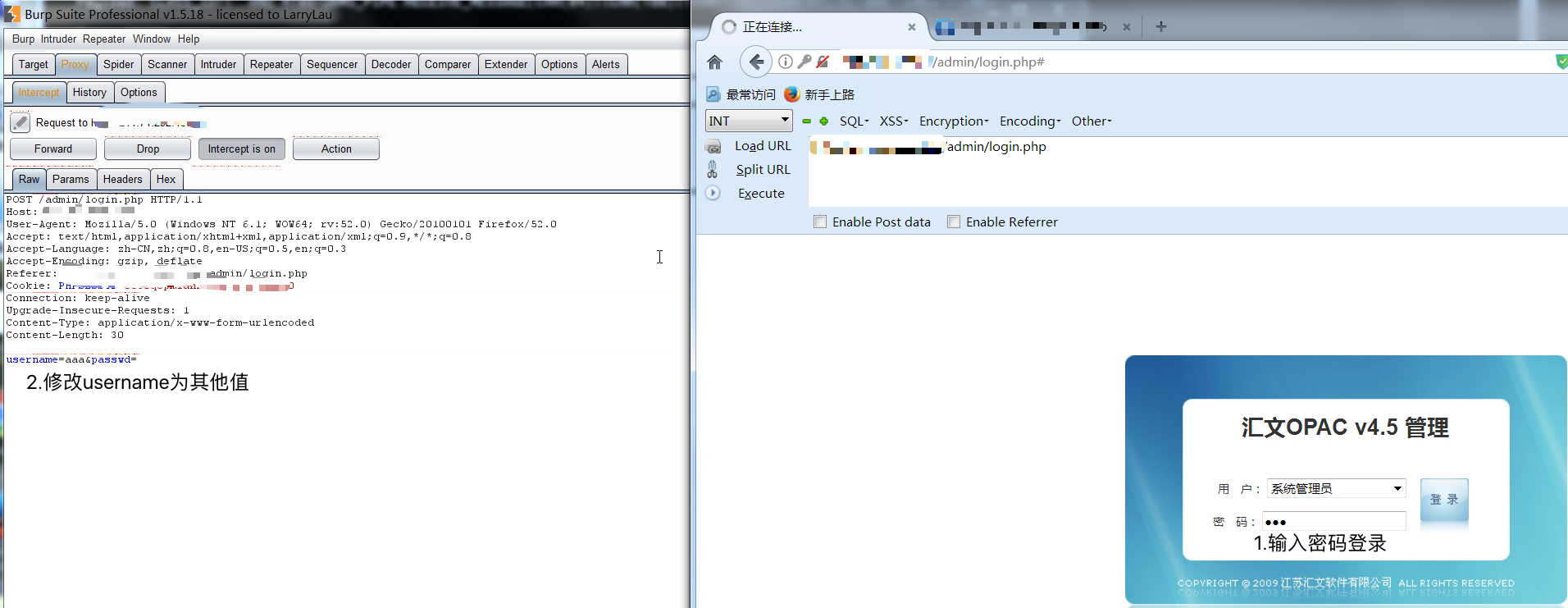The height and width of the screenshot is (608, 1568).
Task: Switch to the Extender tab
Action: click(x=506, y=64)
